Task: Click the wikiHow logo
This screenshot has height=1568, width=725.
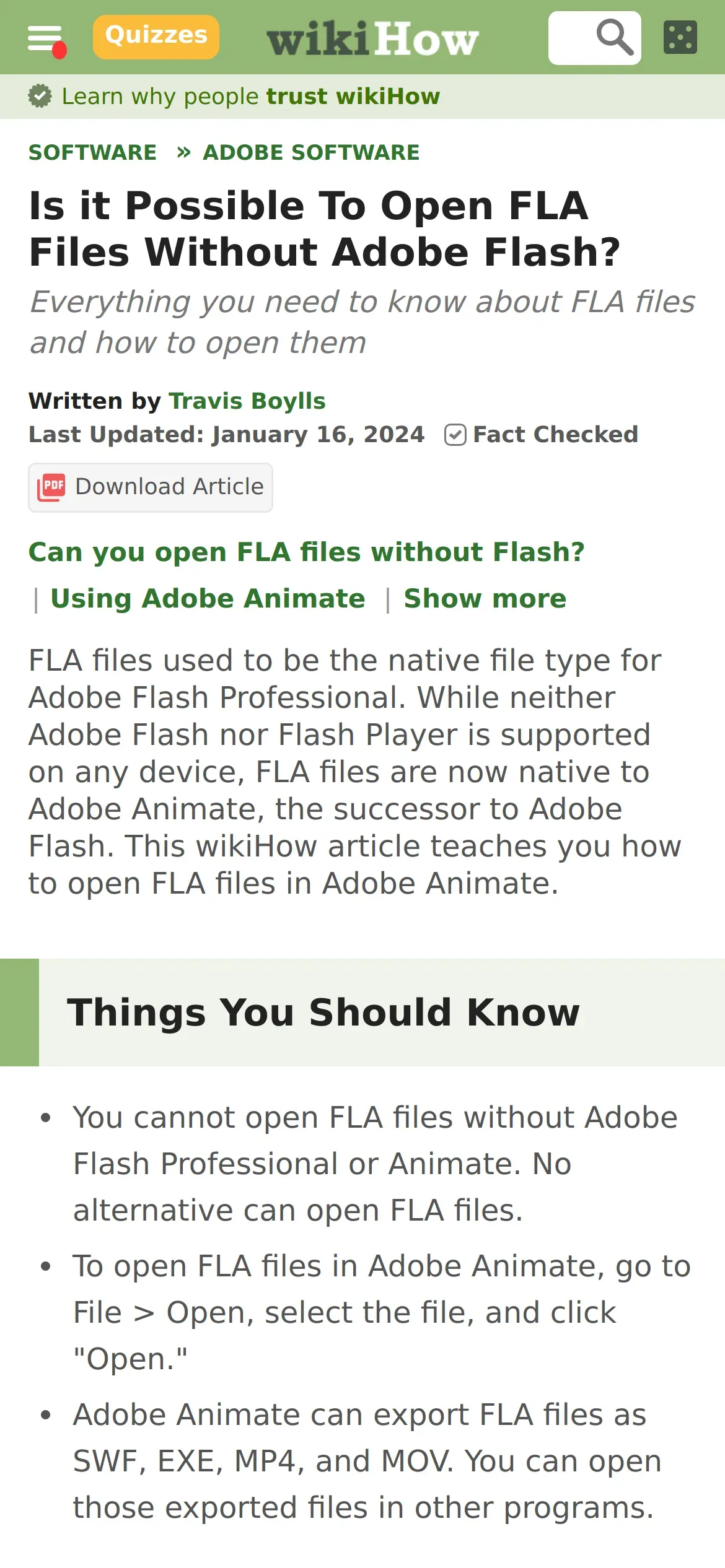Action: [x=372, y=38]
